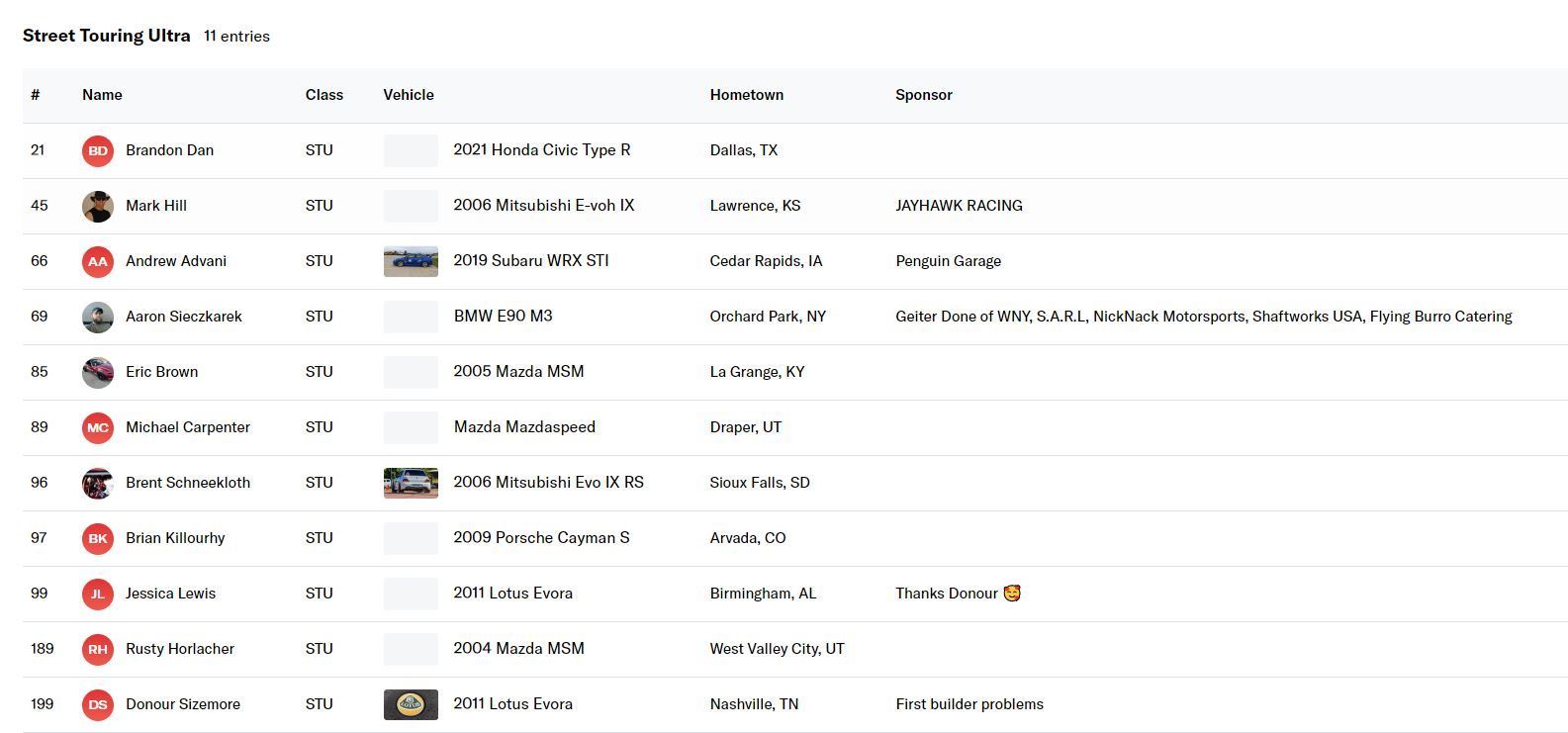Click the Street Touring Ultra heading
The height and width of the screenshot is (733, 1568).
106,36
